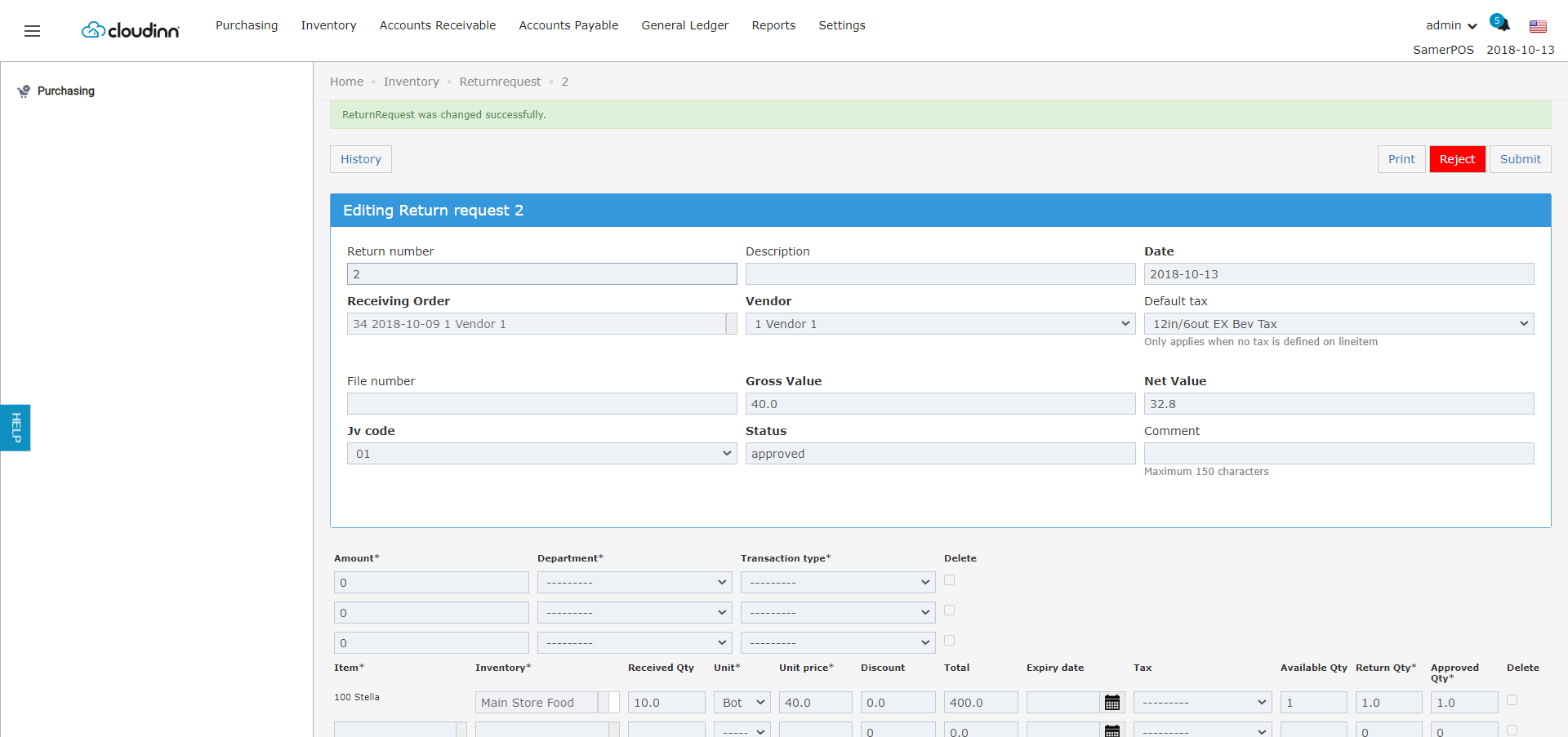Open the General Ledger menu
The image size is (1568, 737).
[685, 25]
